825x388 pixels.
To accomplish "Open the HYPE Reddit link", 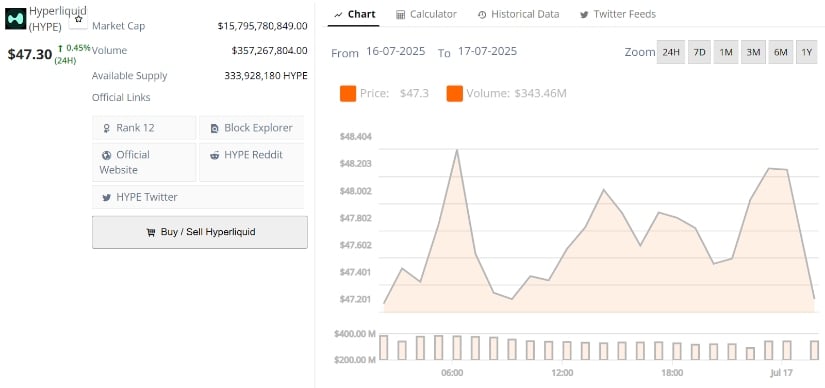I will 251,162.
